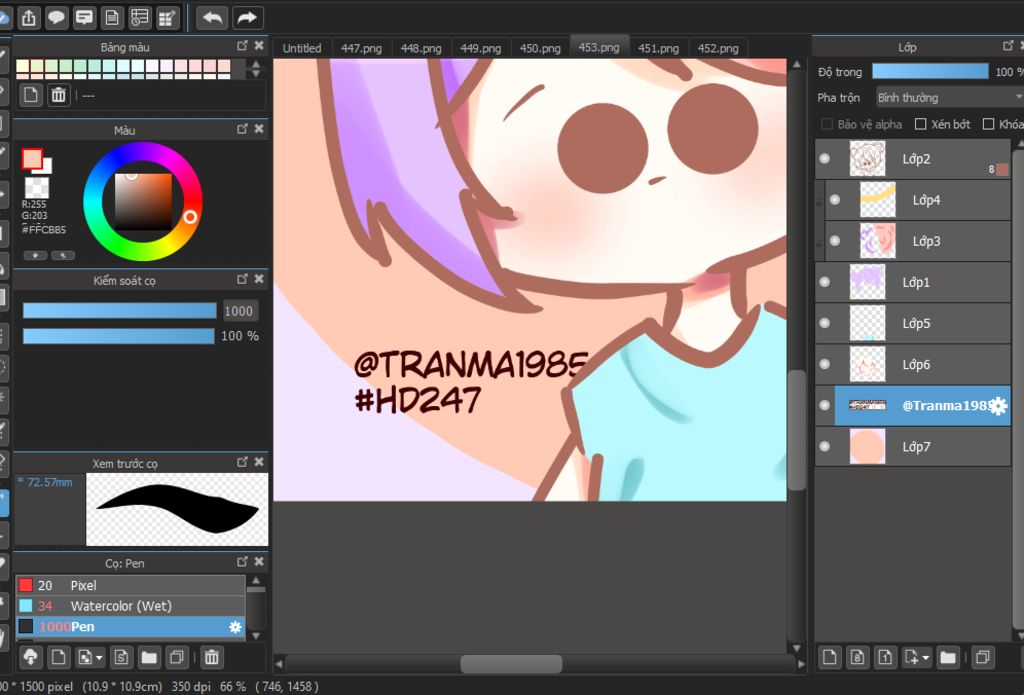Switch to the 450.png tab
1024x695 pixels.
click(x=539, y=48)
